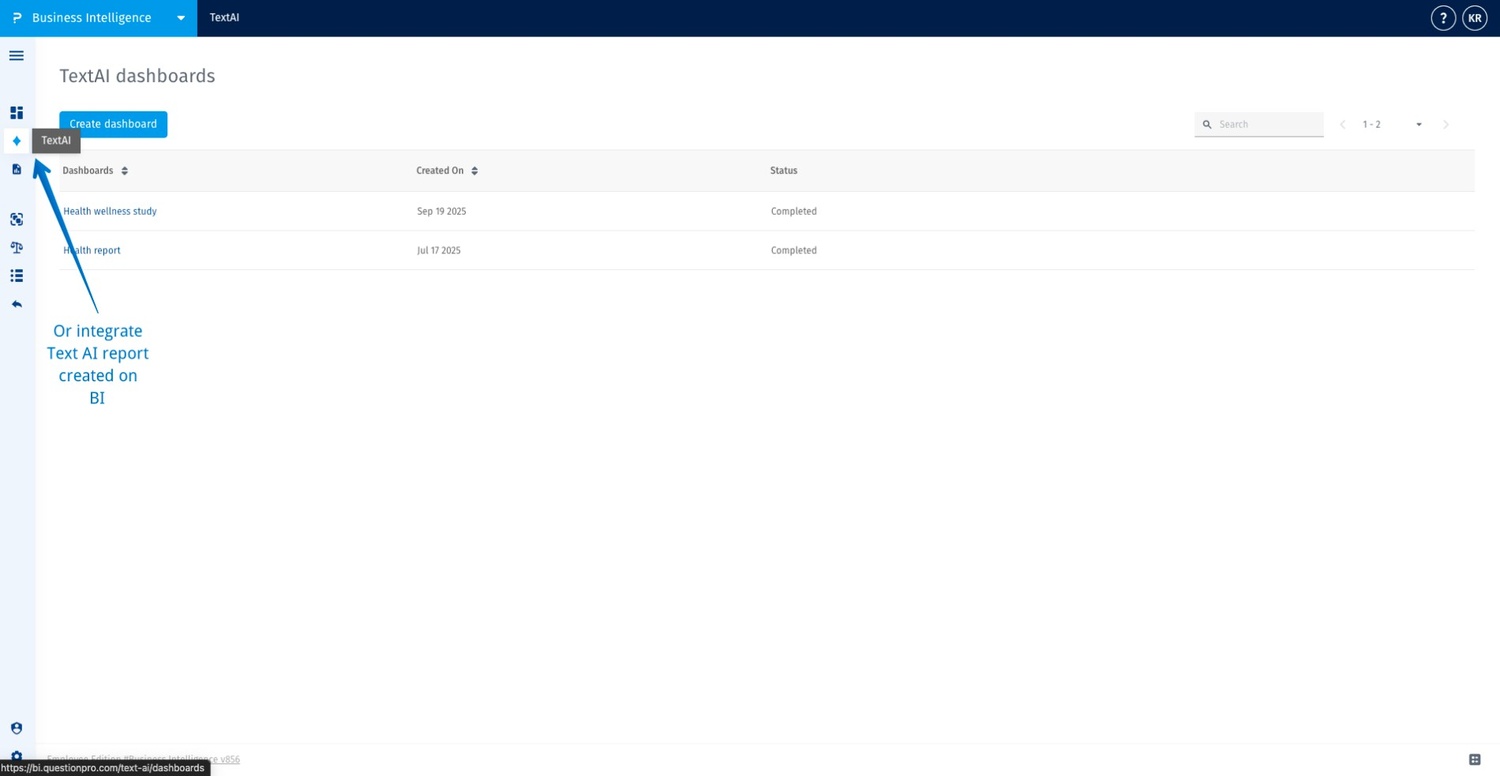Open the KR avatar menu
This screenshot has width=1500, height=776.
pos(1475,17)
